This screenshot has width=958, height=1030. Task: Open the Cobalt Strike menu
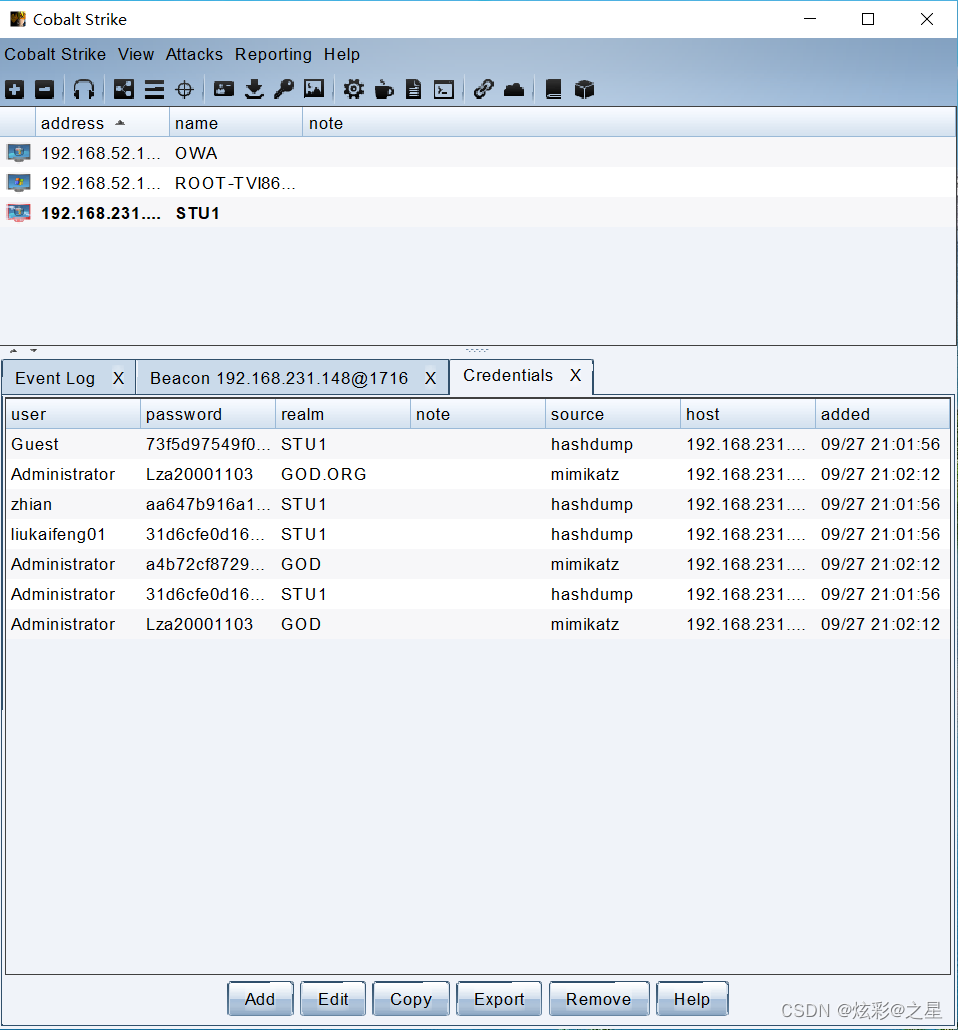(55, 55)
